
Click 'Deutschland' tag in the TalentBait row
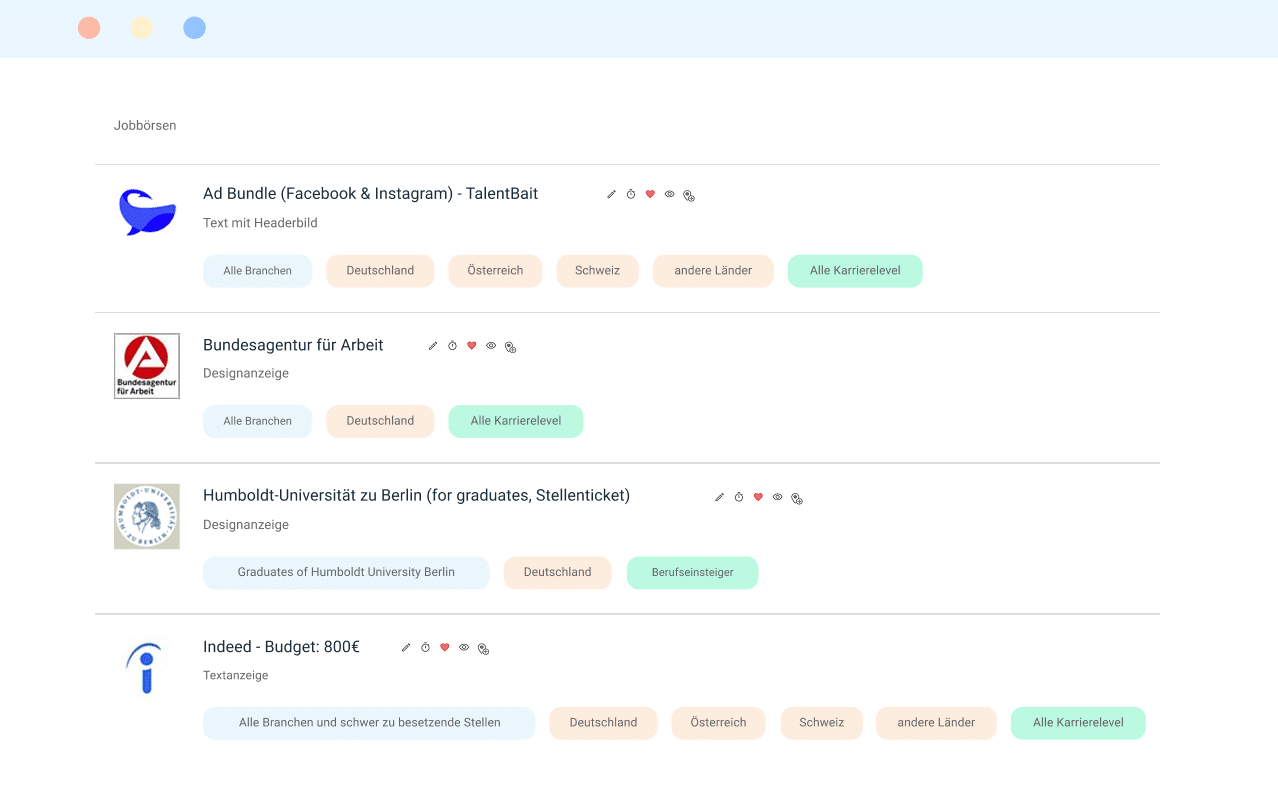[380, 271]
